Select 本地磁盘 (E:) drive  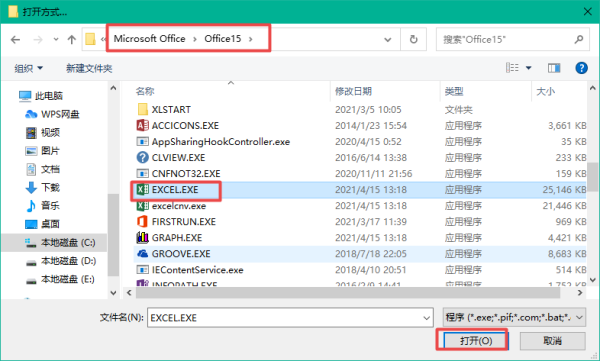[67, 279]
